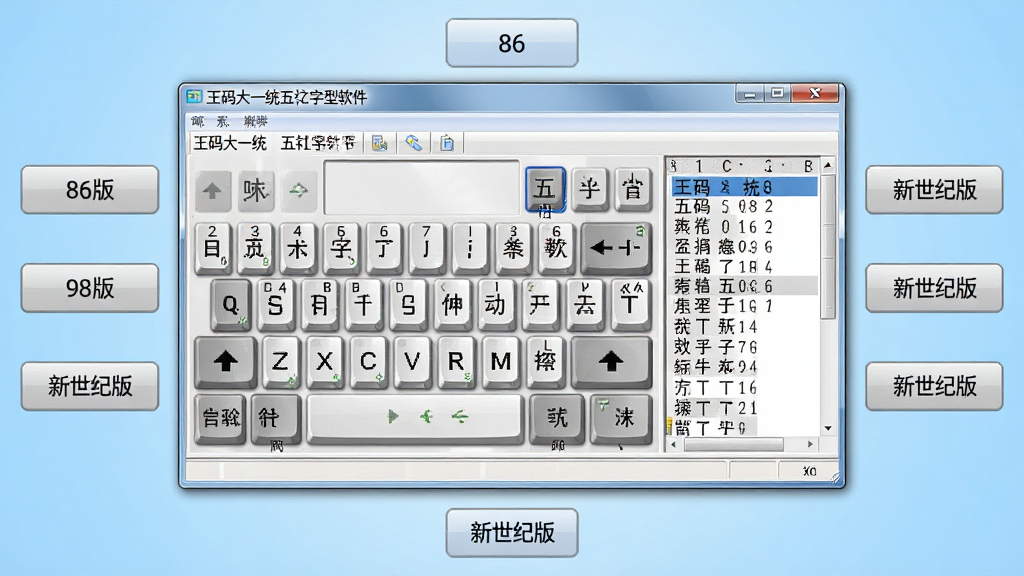
Task: Select the list row starting with 五码
Action: click(x=744, y=207)
